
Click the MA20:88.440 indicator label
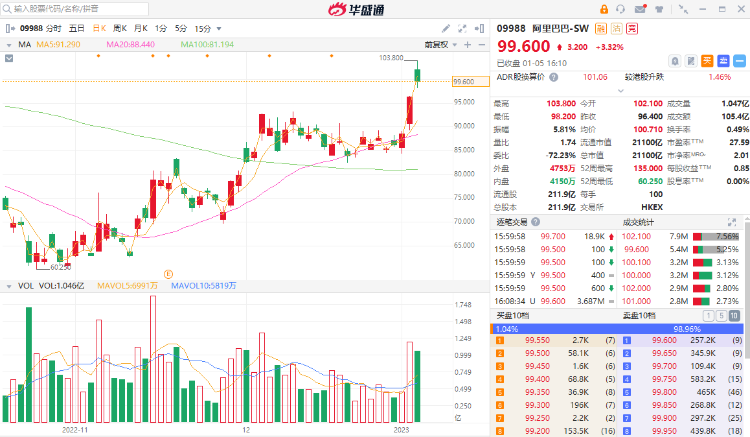click(x=131, y=44)
